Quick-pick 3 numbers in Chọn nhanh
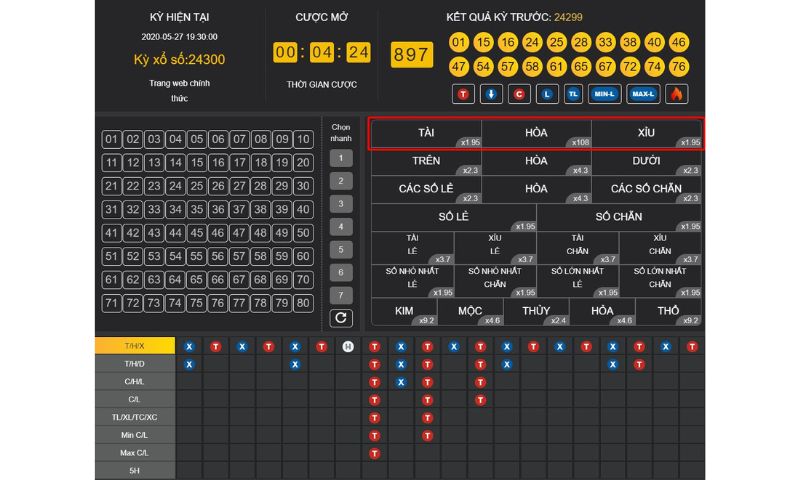This screenshot has width=800, height=480. coord(341,204)
